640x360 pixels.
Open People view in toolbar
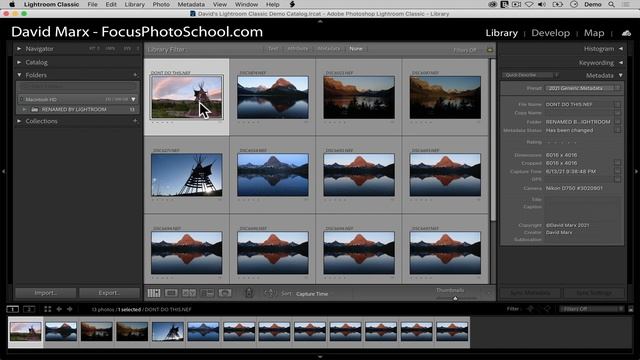(x=225, y=293)
